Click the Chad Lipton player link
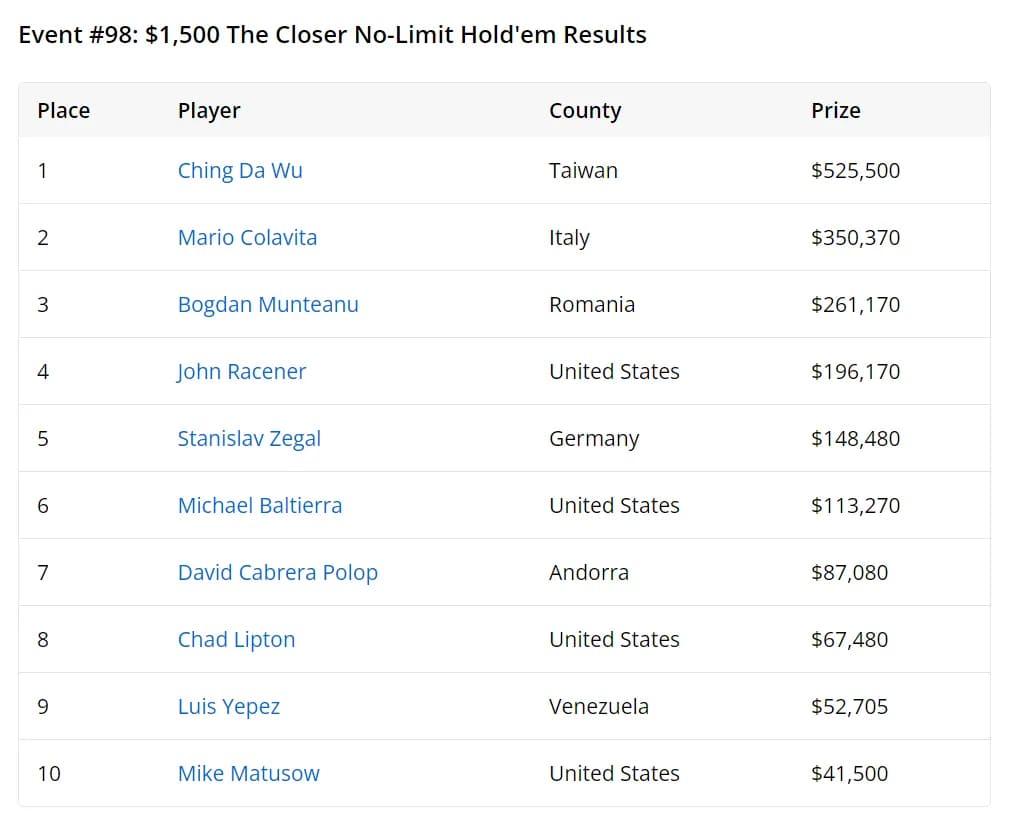1011x831 pixels. (236, 639)
